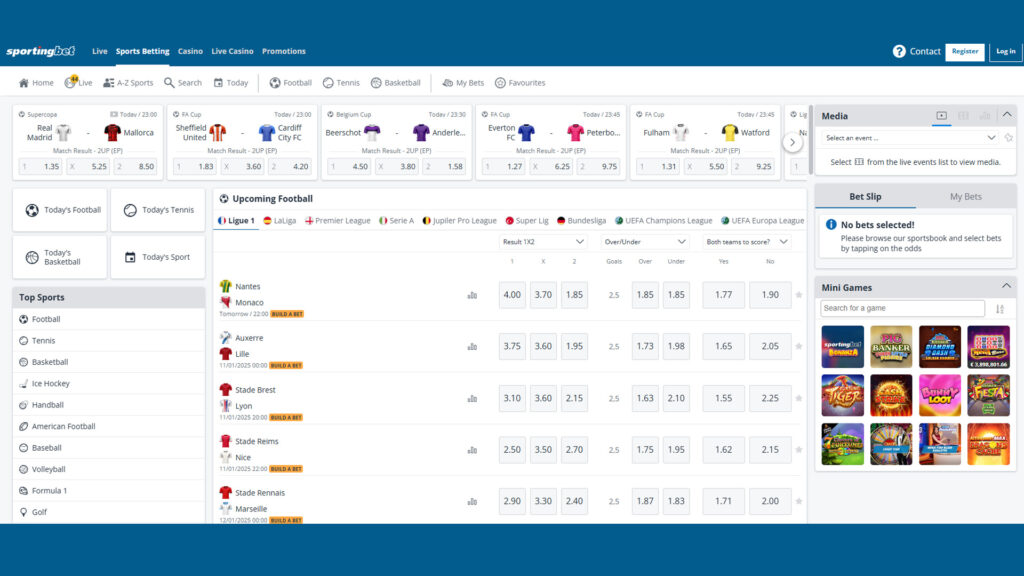Viewport: 1024px width, 576px height.
Task: Open statistics icon for Auxerre vs Lille
Action: pyautogui.click(x=472, y=347)
